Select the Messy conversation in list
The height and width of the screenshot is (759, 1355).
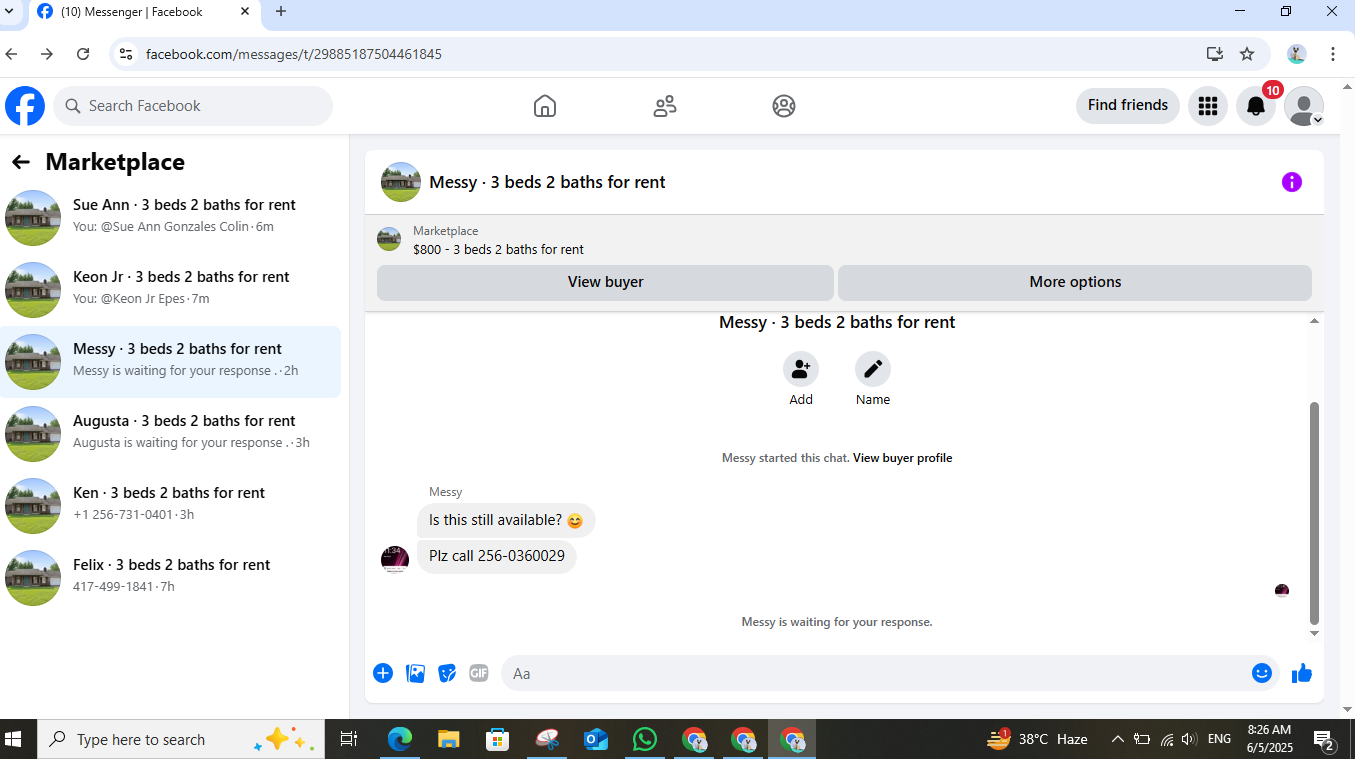(x=171, y=362)
